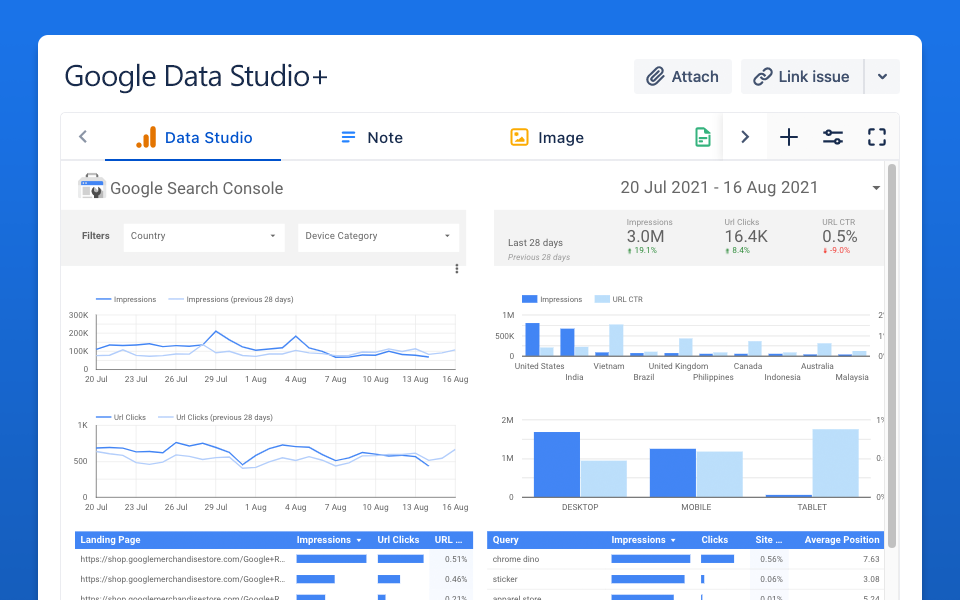Click the Url Clicks column header

pyautogui.click(x=398, y=539)
